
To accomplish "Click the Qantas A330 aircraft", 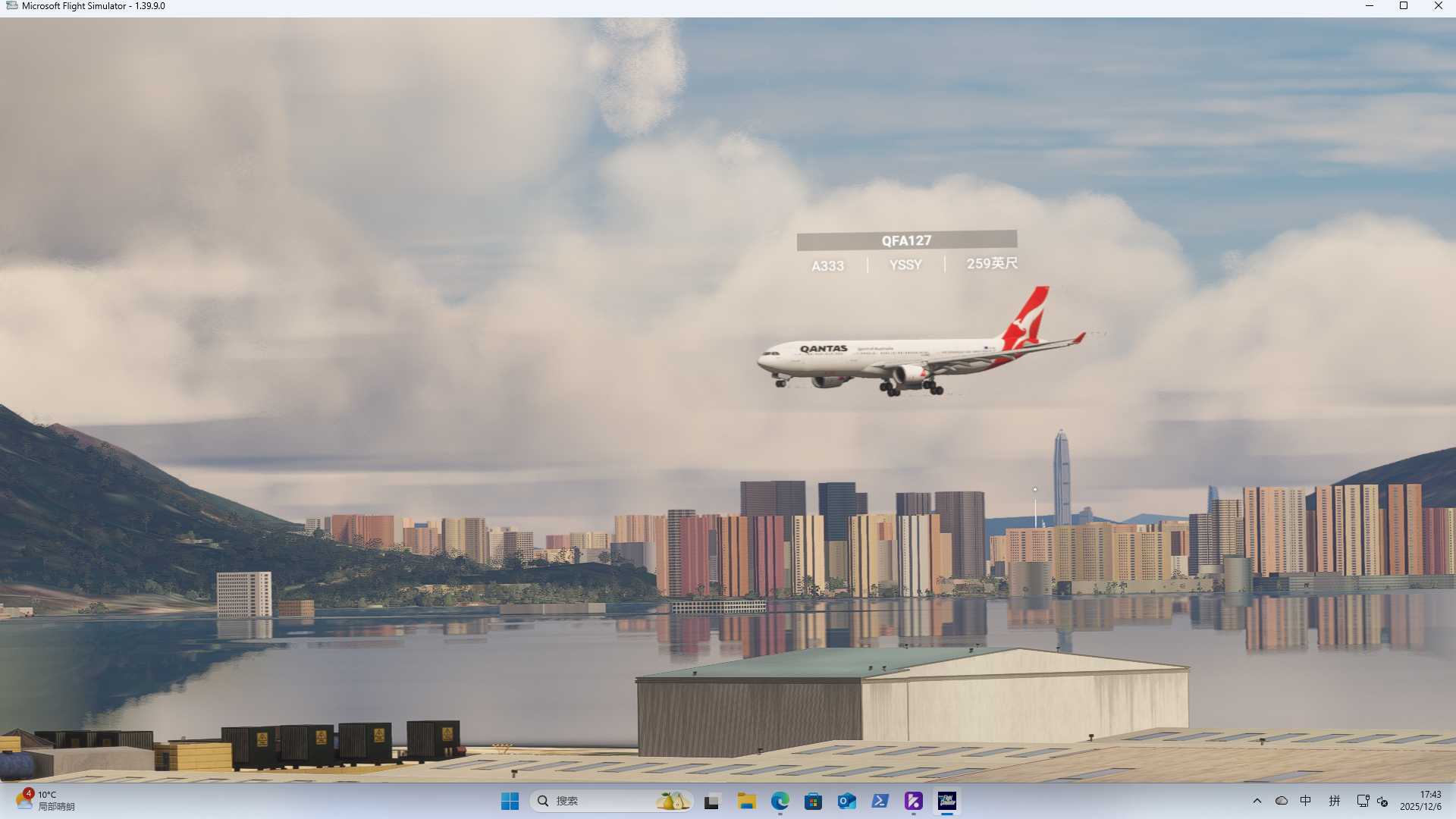I will click(910, 358).
